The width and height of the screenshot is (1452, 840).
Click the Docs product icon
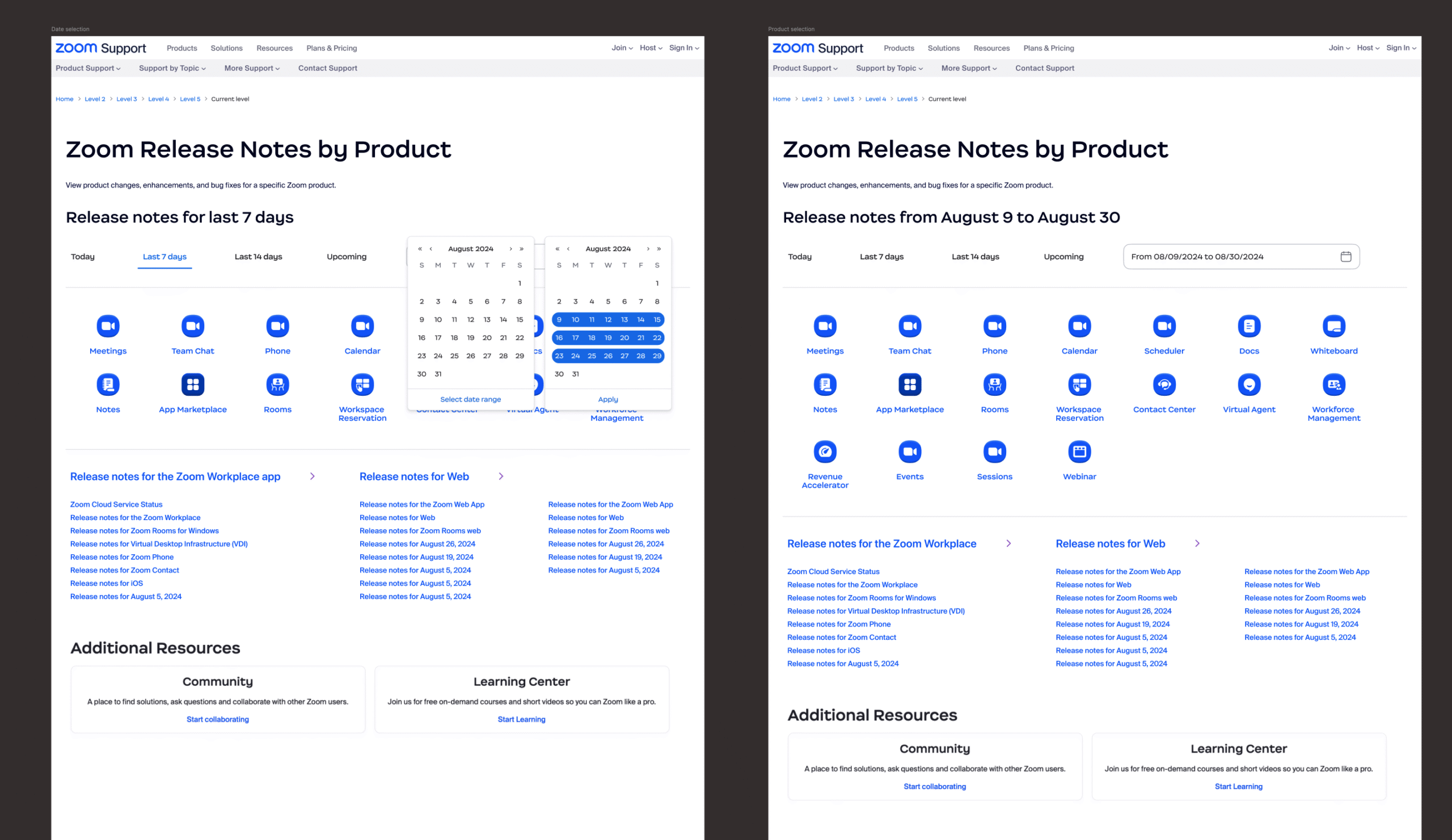1248,327
